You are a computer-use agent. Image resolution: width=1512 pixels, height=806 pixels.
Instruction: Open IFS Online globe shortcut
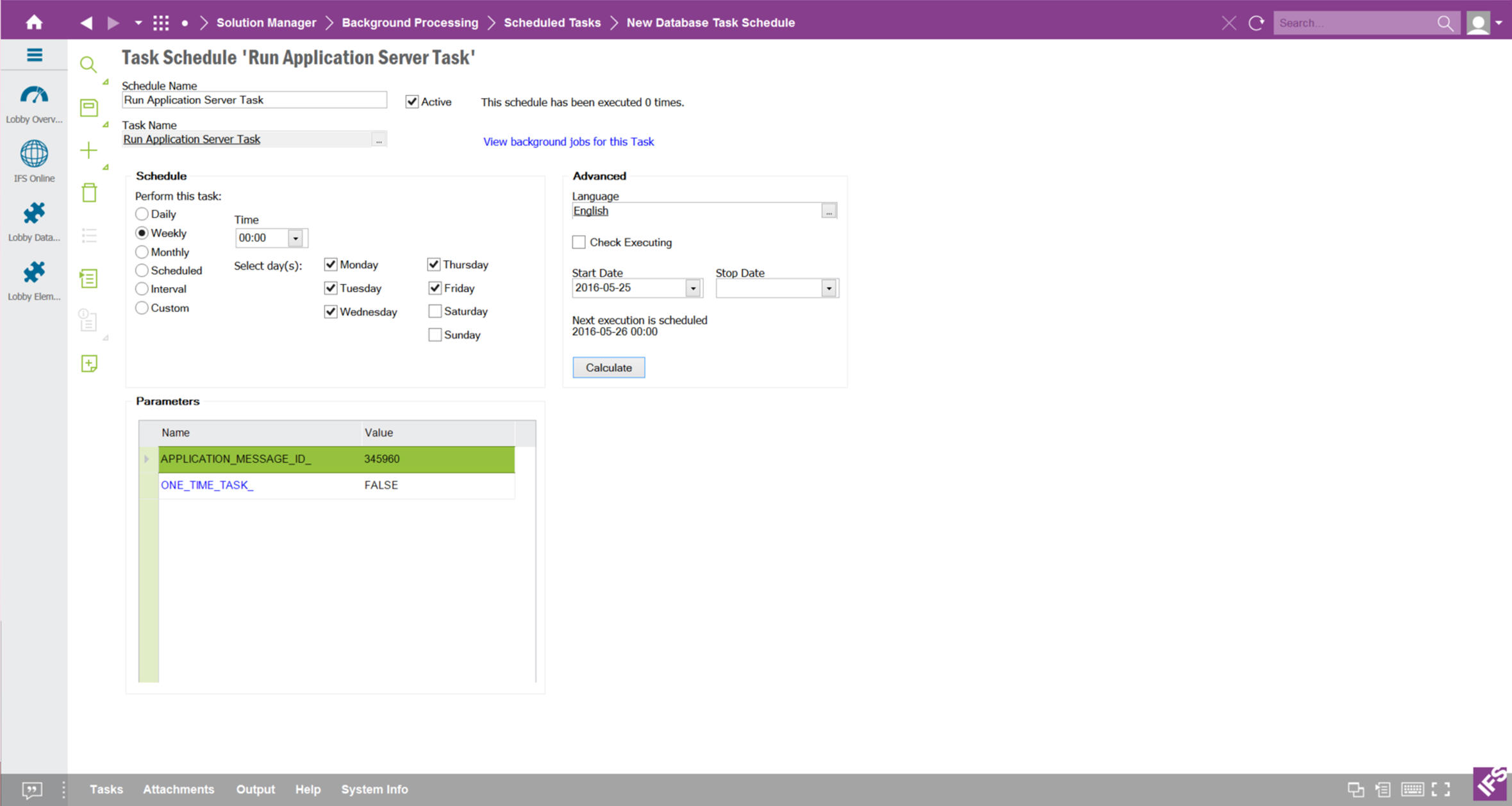(34, 162)
